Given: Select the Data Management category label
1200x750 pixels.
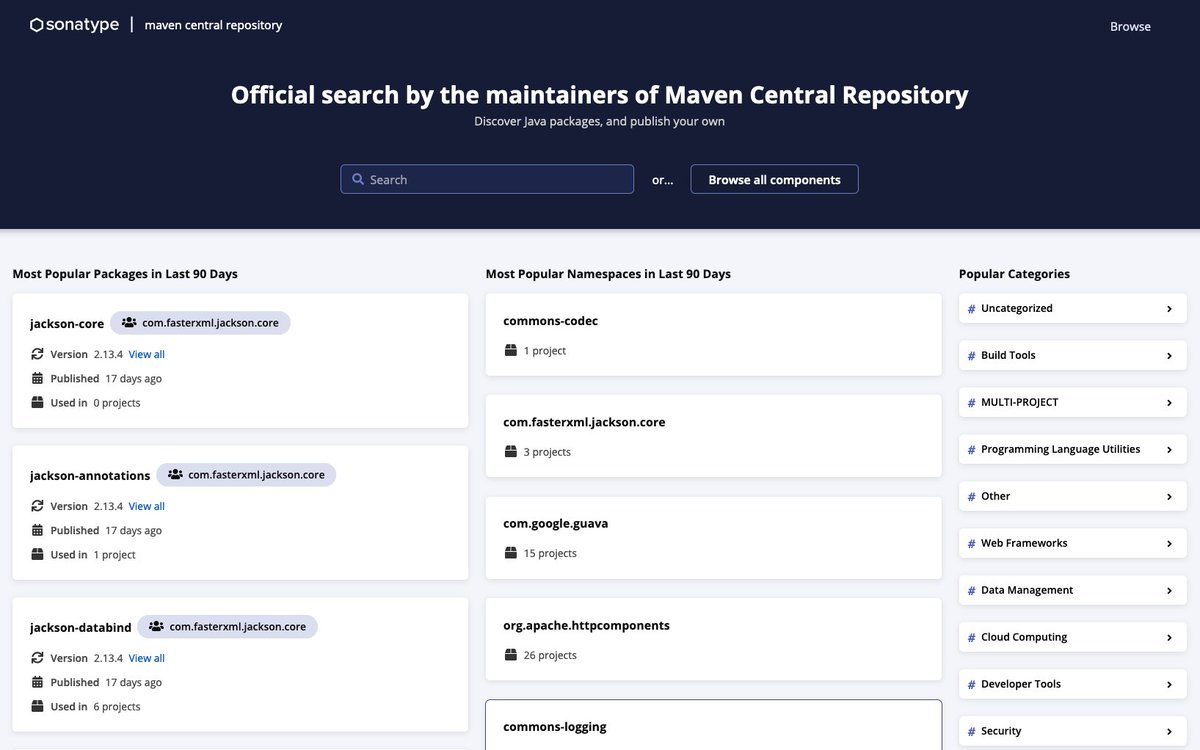Looking at the screenshot, I should tap(1027, 590).
